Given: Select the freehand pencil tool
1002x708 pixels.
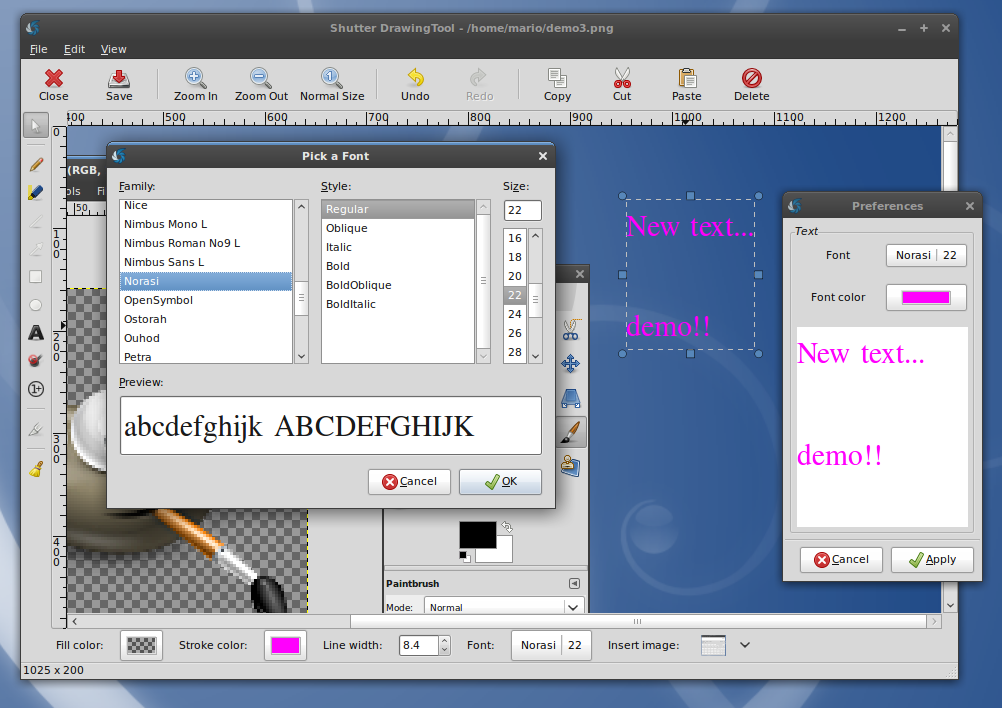Looking at the screenshot, I should (36, 164).
